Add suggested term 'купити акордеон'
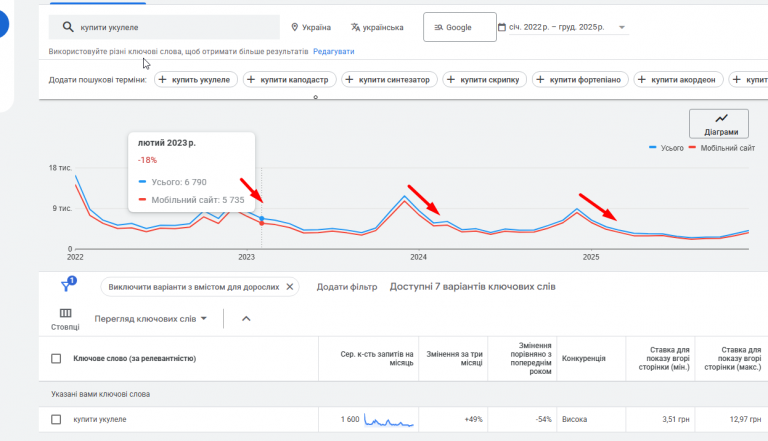The image size is (768, 441). pyautogui.click(x=678, y=79)
